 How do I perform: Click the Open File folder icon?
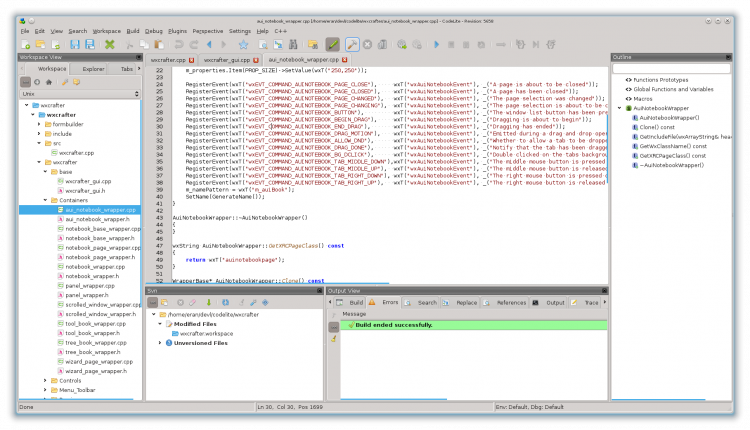pos(41,44)
